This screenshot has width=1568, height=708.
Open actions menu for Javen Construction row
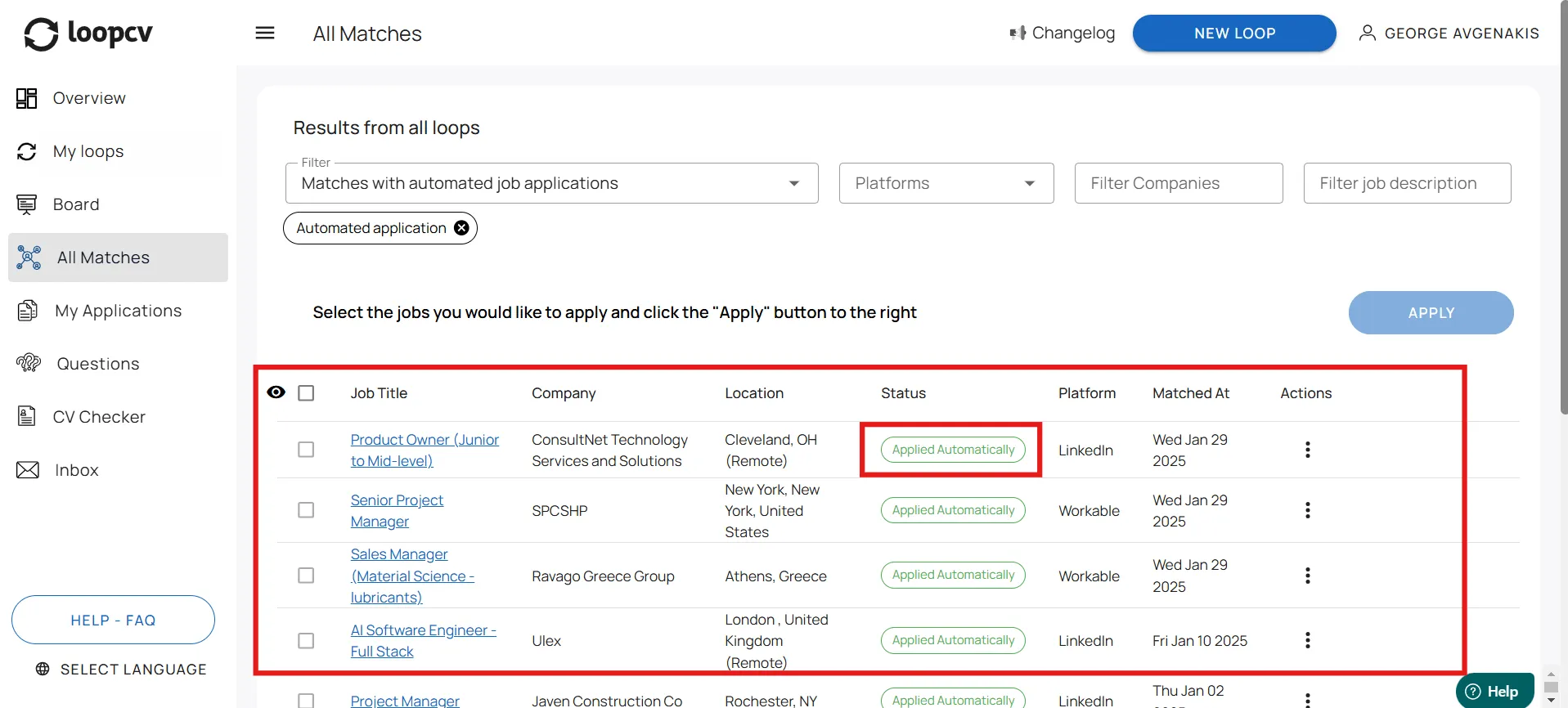1307,700
